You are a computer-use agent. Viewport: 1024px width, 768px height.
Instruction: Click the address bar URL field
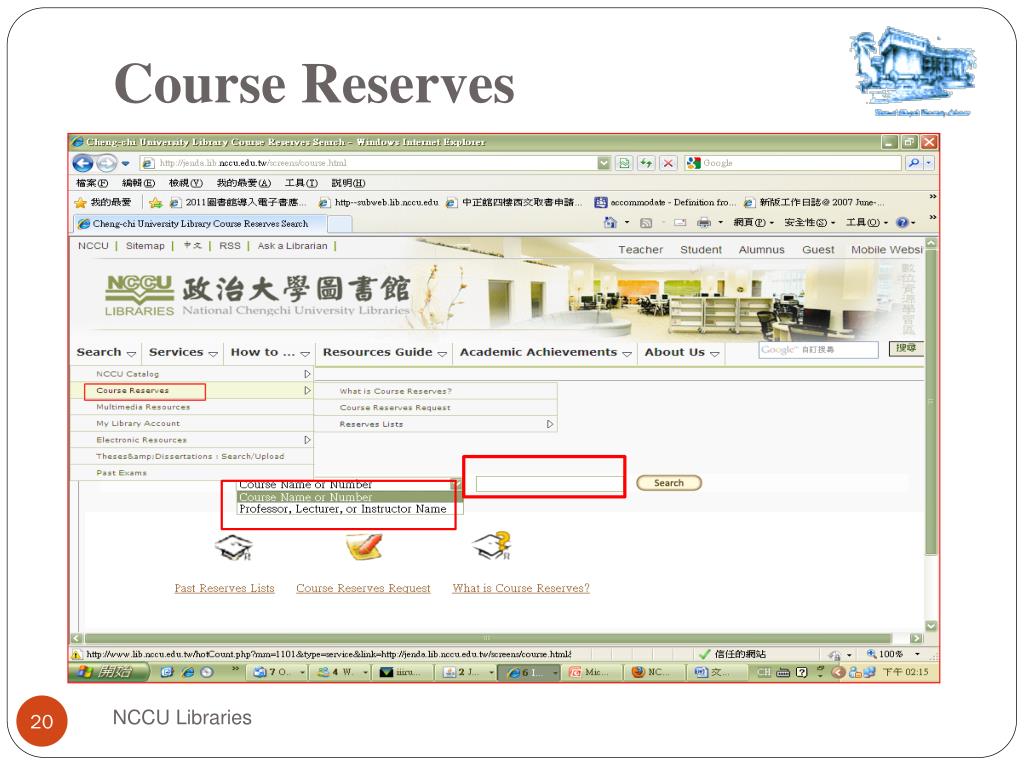[368, 163]
